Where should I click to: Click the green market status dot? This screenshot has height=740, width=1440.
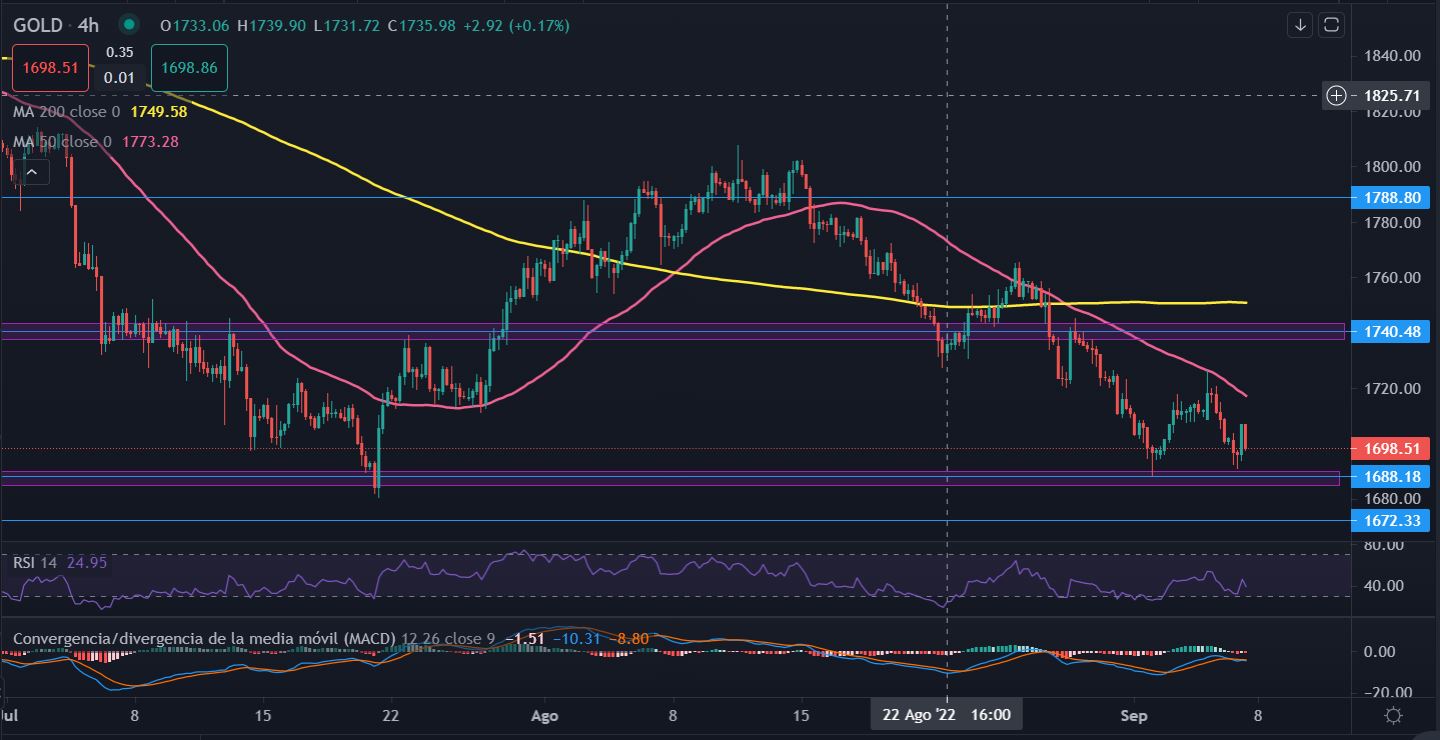[x=128, y=24]
